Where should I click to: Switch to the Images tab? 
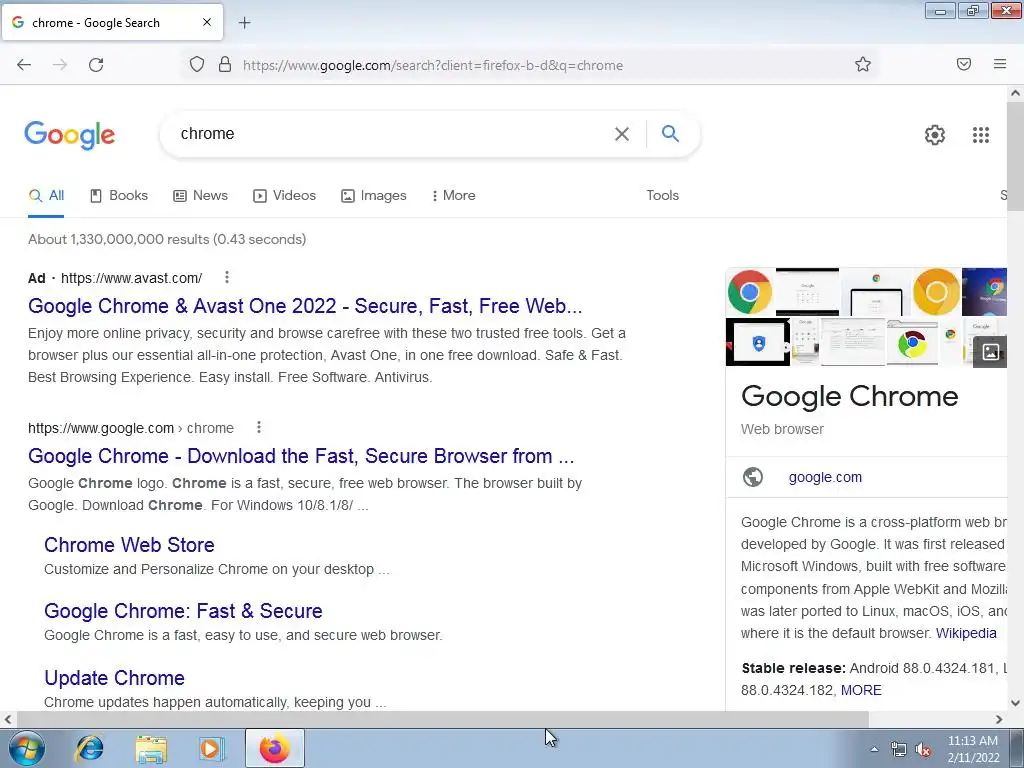(x=374, y=195)
